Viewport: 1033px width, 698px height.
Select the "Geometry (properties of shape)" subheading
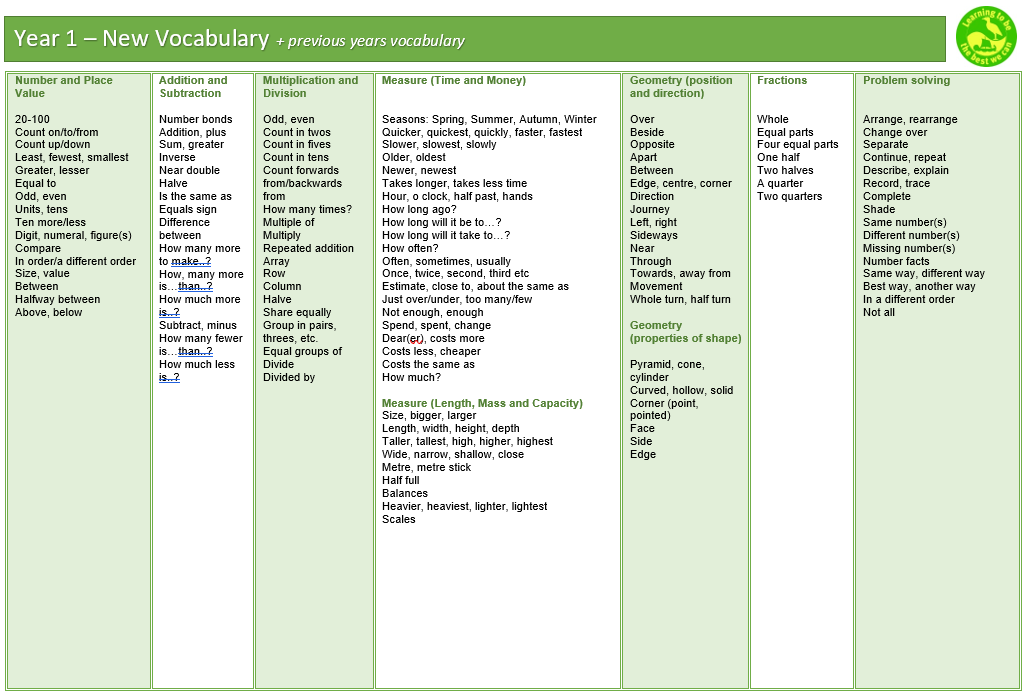point(685,332)
